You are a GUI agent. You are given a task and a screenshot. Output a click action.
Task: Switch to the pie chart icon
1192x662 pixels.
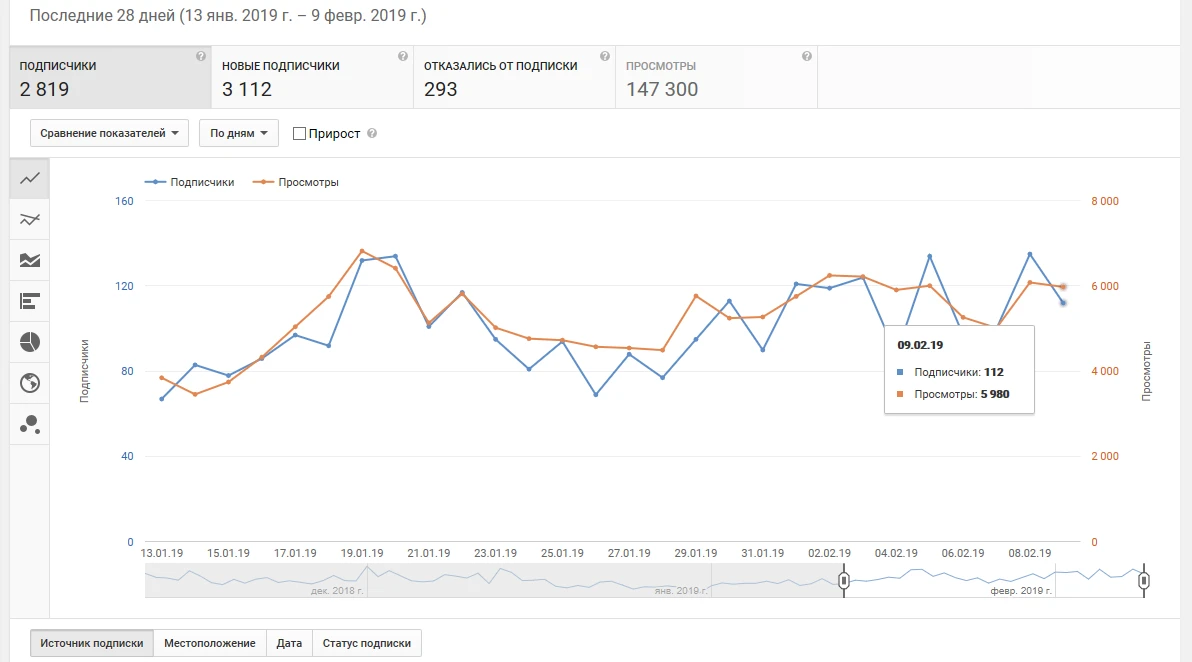(30, 342)
